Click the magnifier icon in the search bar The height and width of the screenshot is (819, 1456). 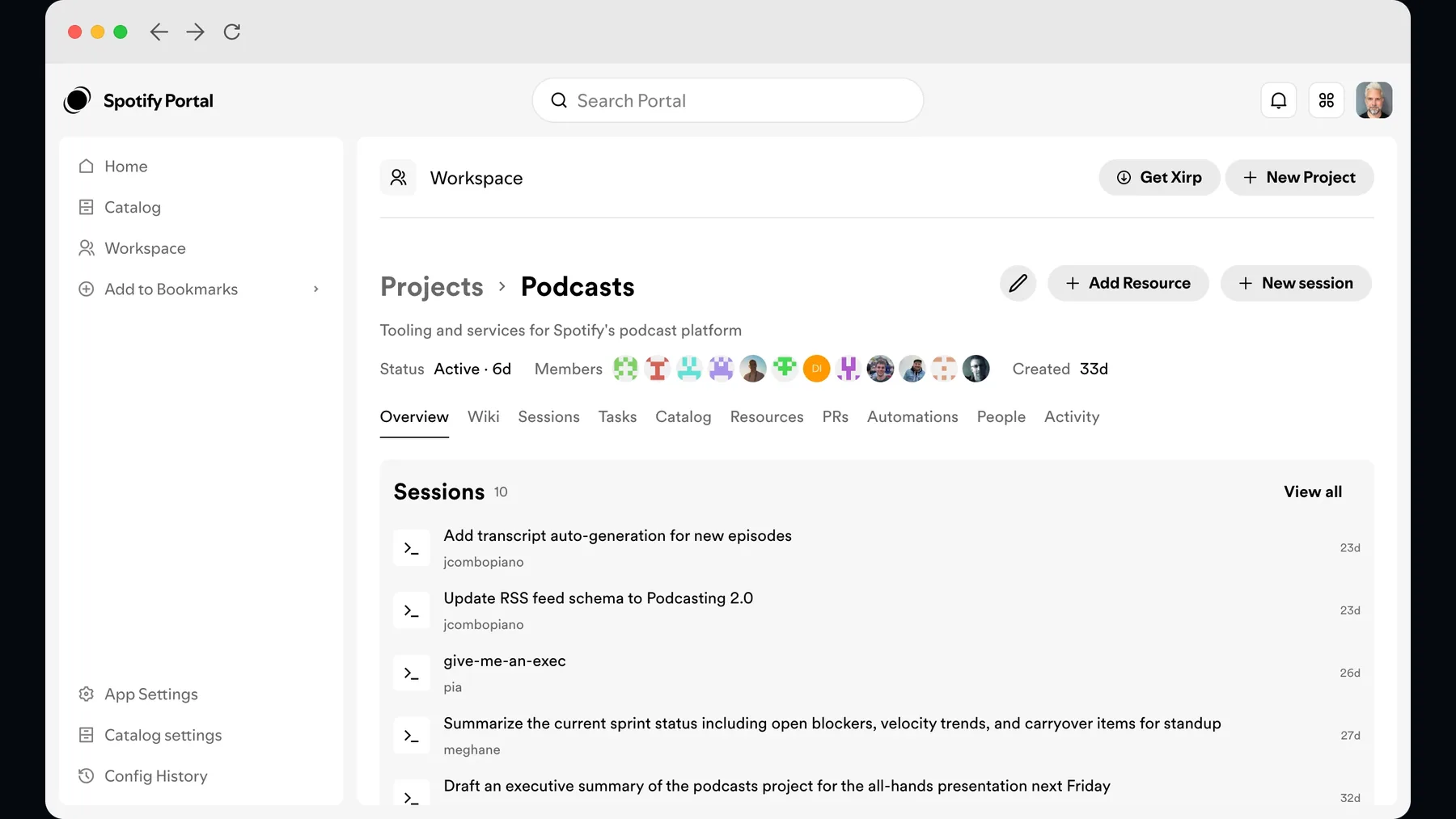[x=559, y=100]
